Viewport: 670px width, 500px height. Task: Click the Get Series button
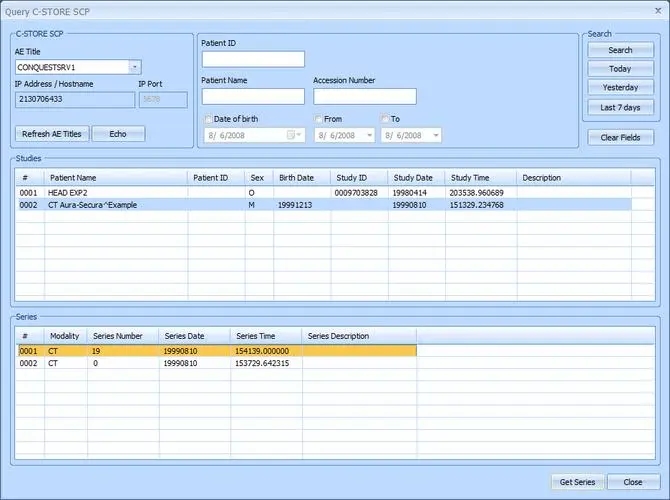click(x=577, y=482)
